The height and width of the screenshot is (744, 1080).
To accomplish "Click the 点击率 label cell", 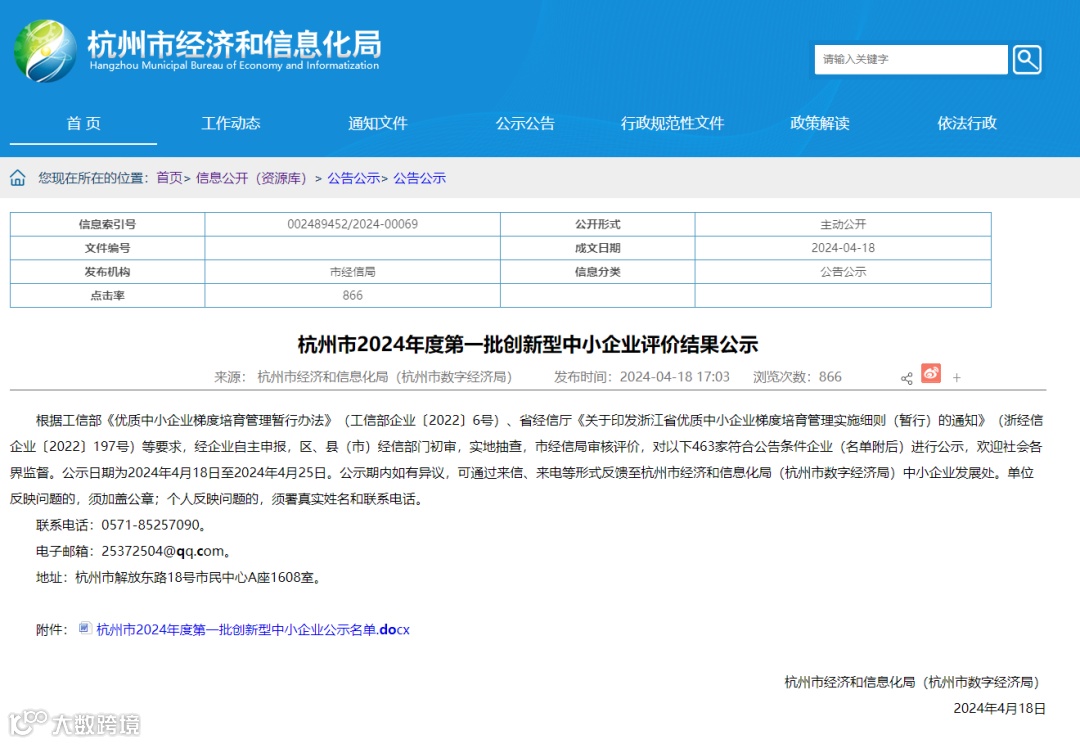I will pos(107,296).
